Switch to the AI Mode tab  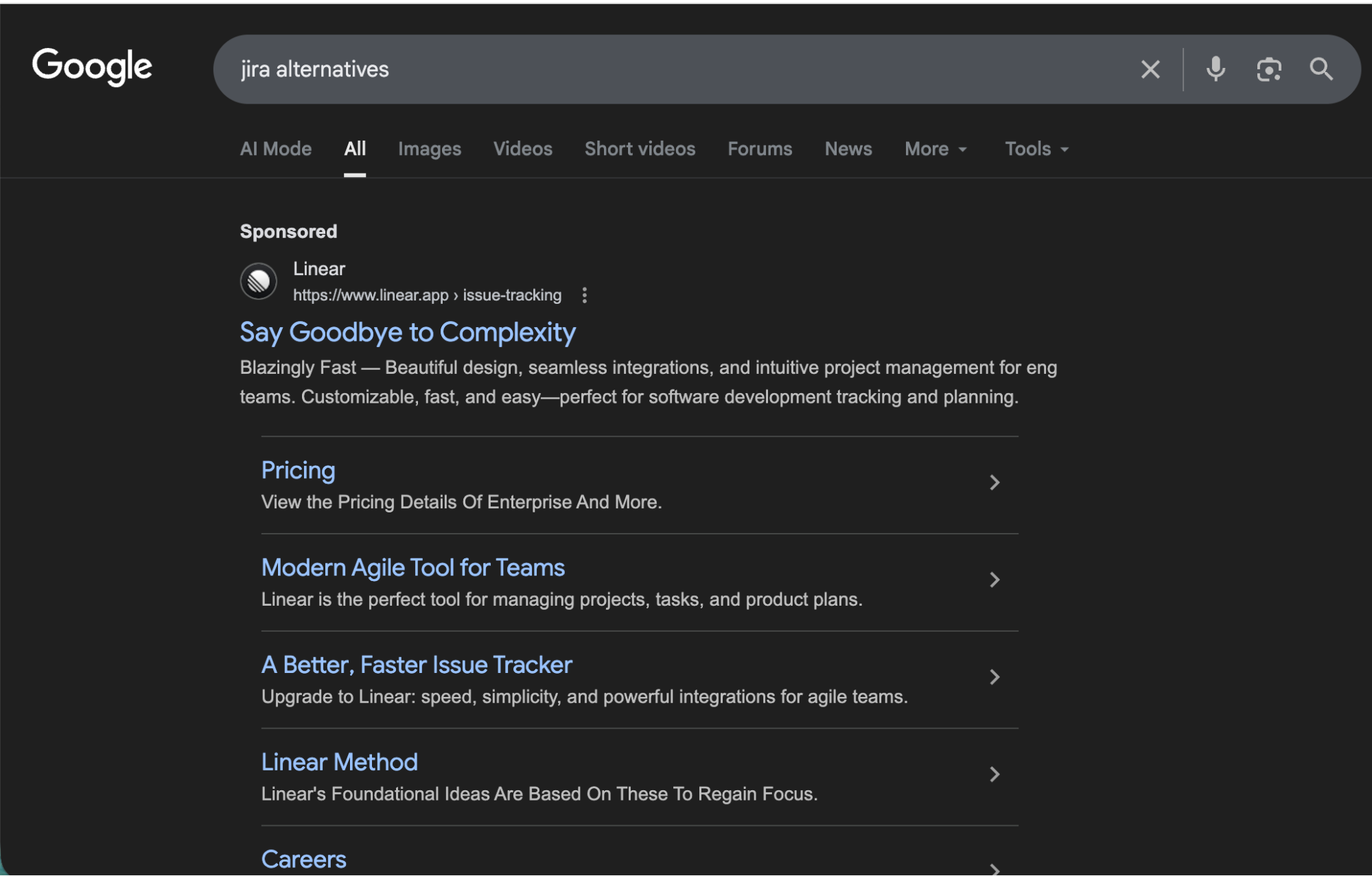coord(275,149)
